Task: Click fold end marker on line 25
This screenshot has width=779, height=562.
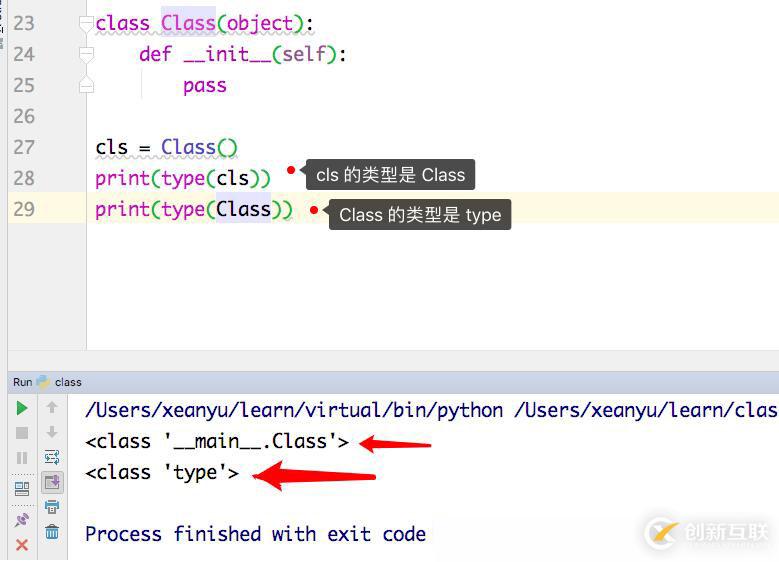Action: tap(86, 85)
